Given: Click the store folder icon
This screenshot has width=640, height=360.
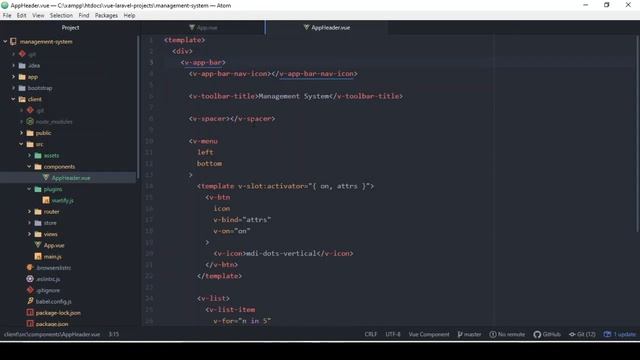Looking at the screenshot, I should coord(38,223).
